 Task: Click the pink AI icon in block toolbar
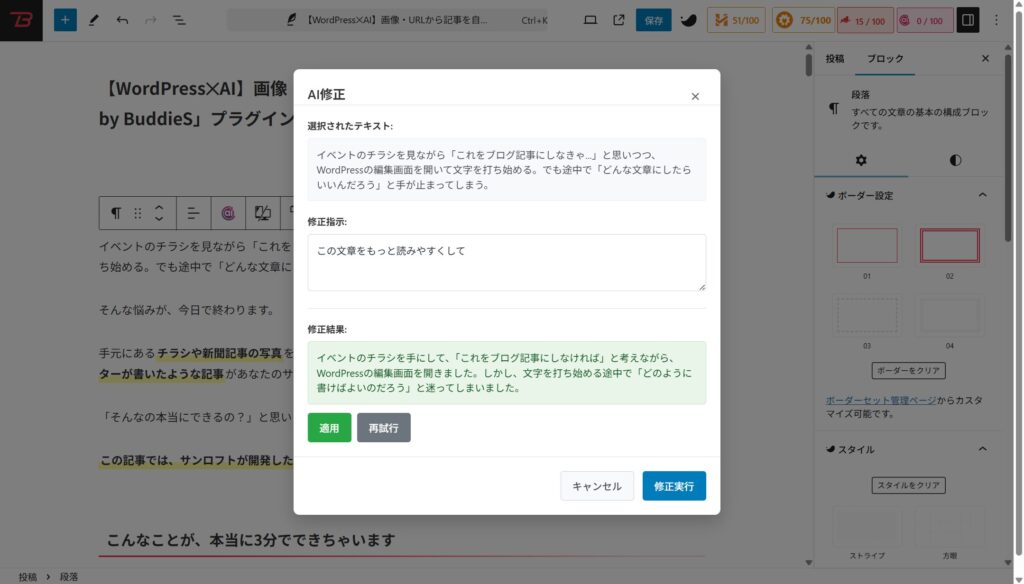[x=228, y=213]
